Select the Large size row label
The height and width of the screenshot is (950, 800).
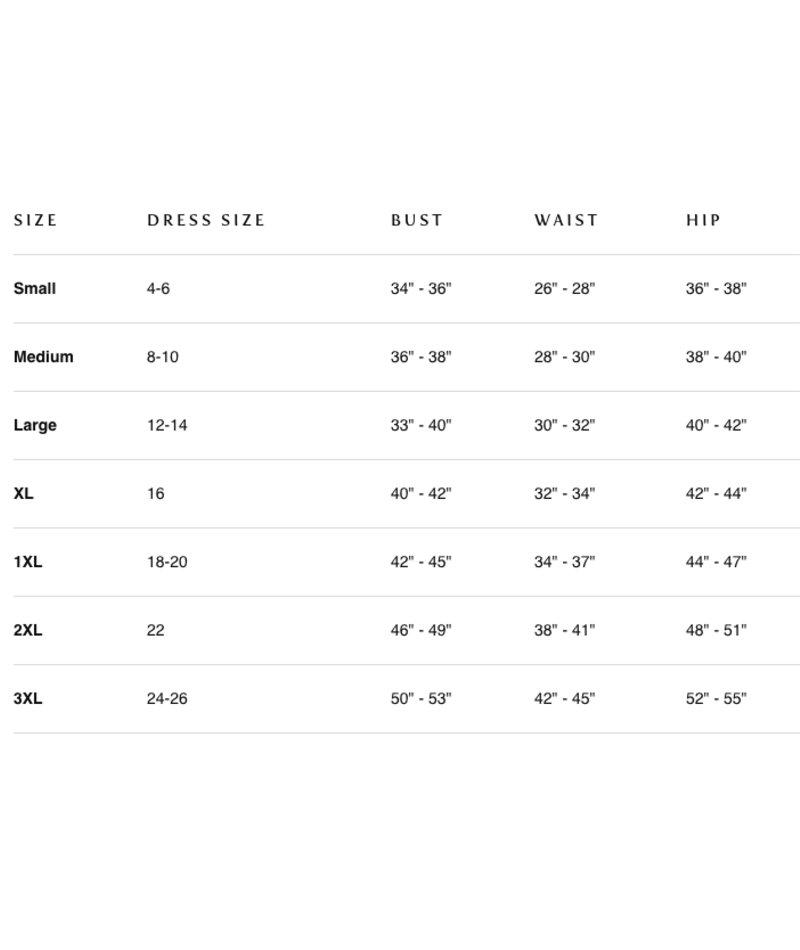(35, 425)
